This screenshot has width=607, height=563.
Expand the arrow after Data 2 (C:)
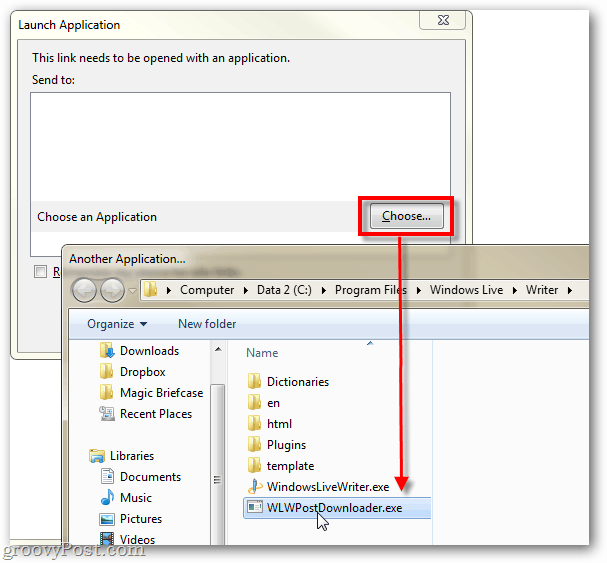click(x=323, y=290)
